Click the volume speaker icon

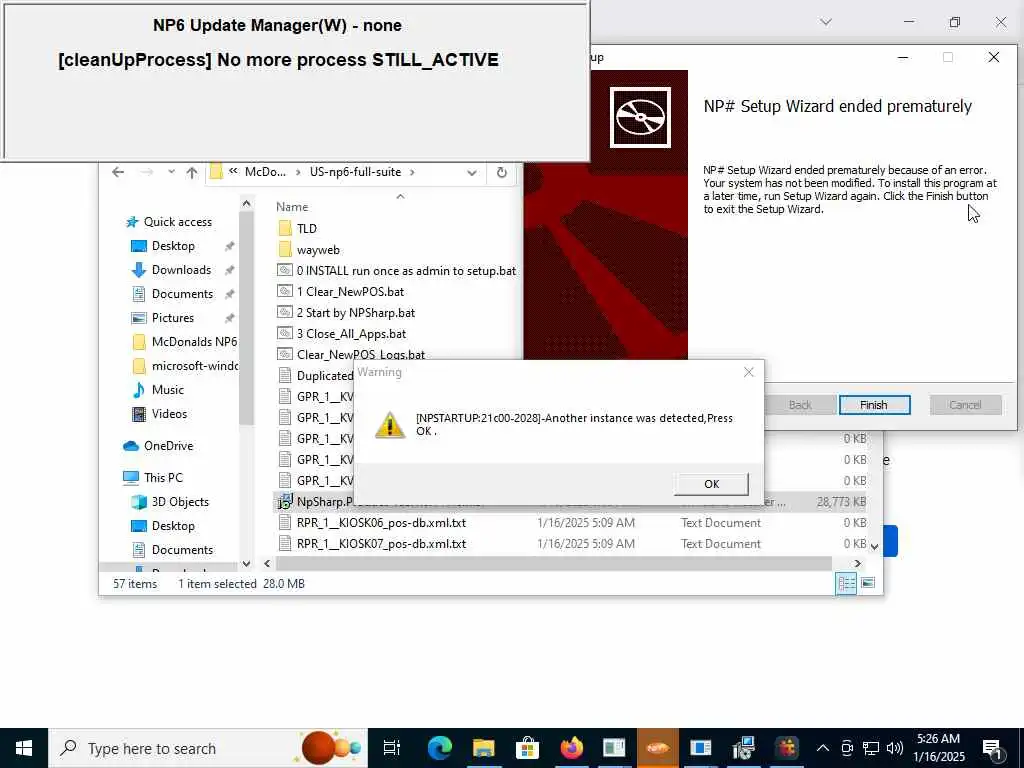click(894, 748)
